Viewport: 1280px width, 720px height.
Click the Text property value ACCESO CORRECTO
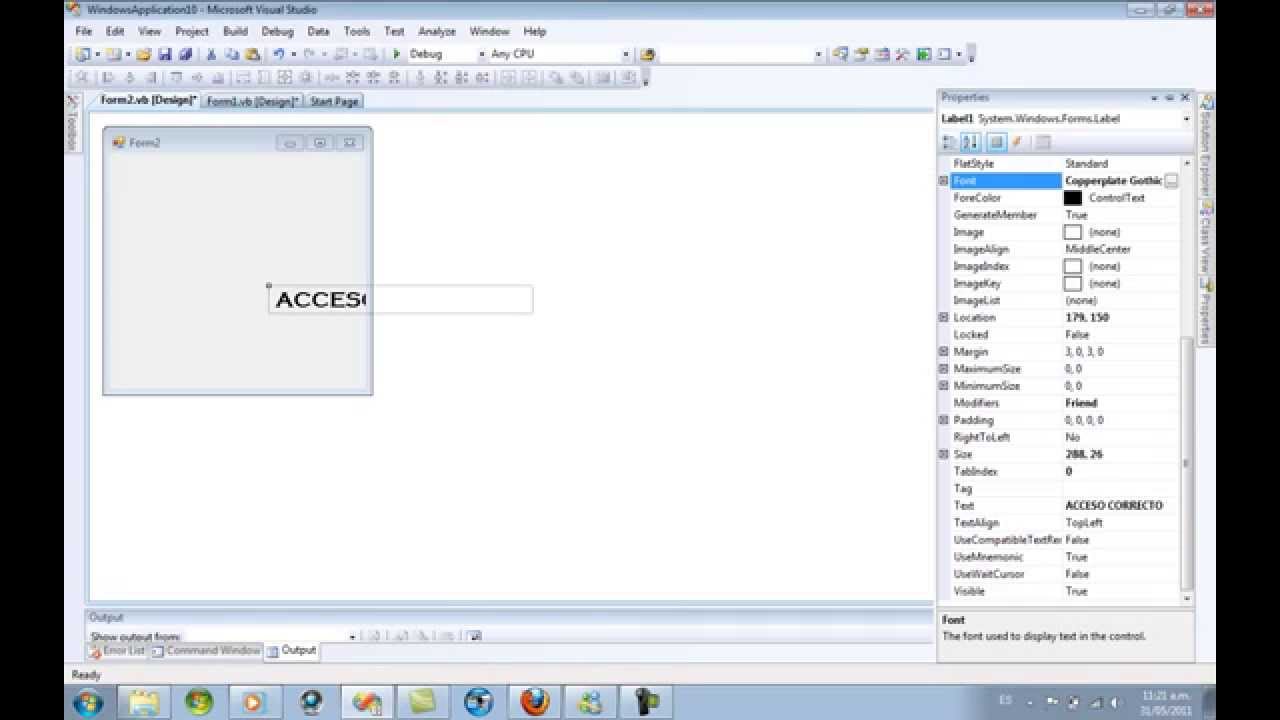click(1114, 506)
